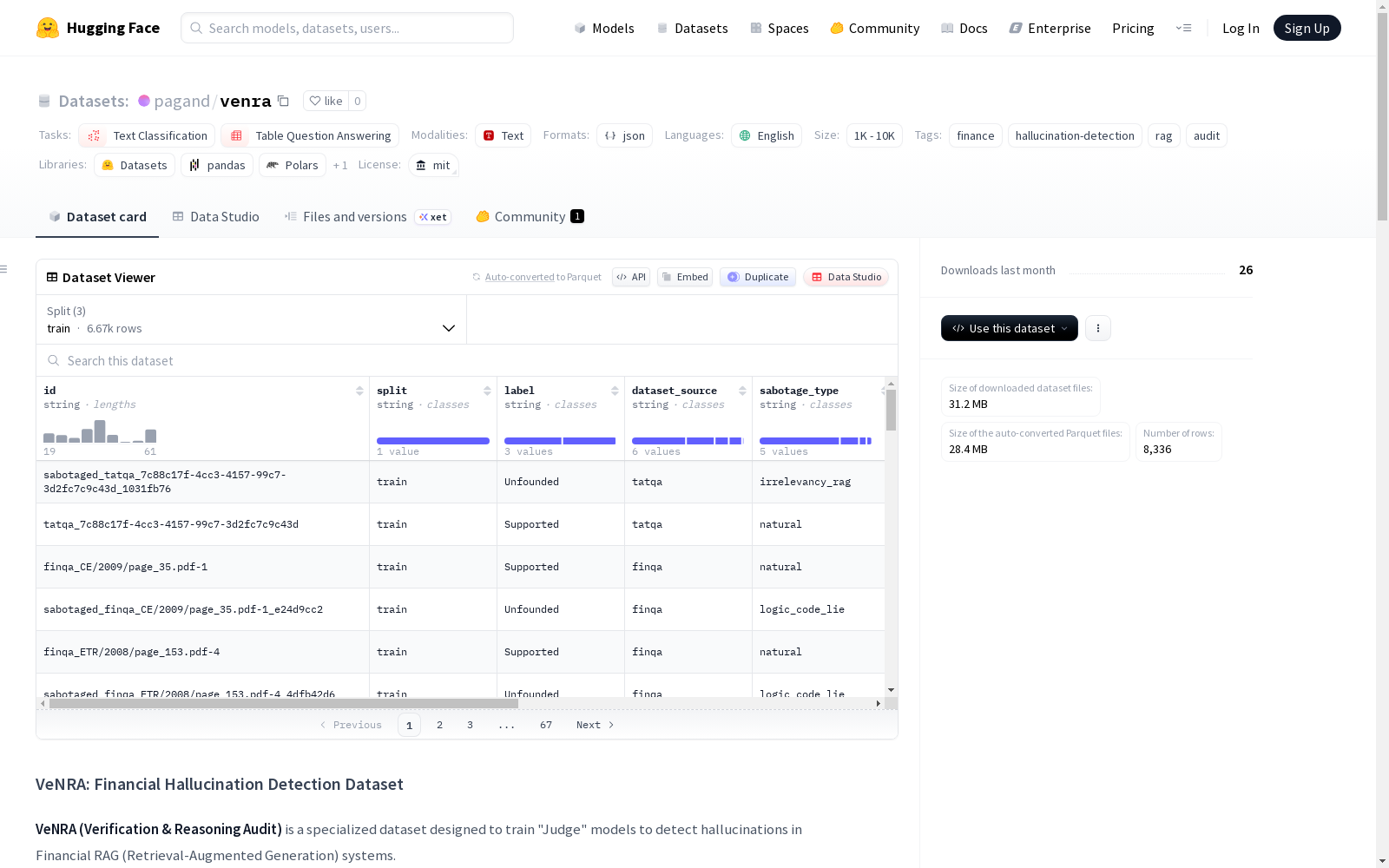
Task: Jump to page 67 of the dataset viewer
Action: 546,725
